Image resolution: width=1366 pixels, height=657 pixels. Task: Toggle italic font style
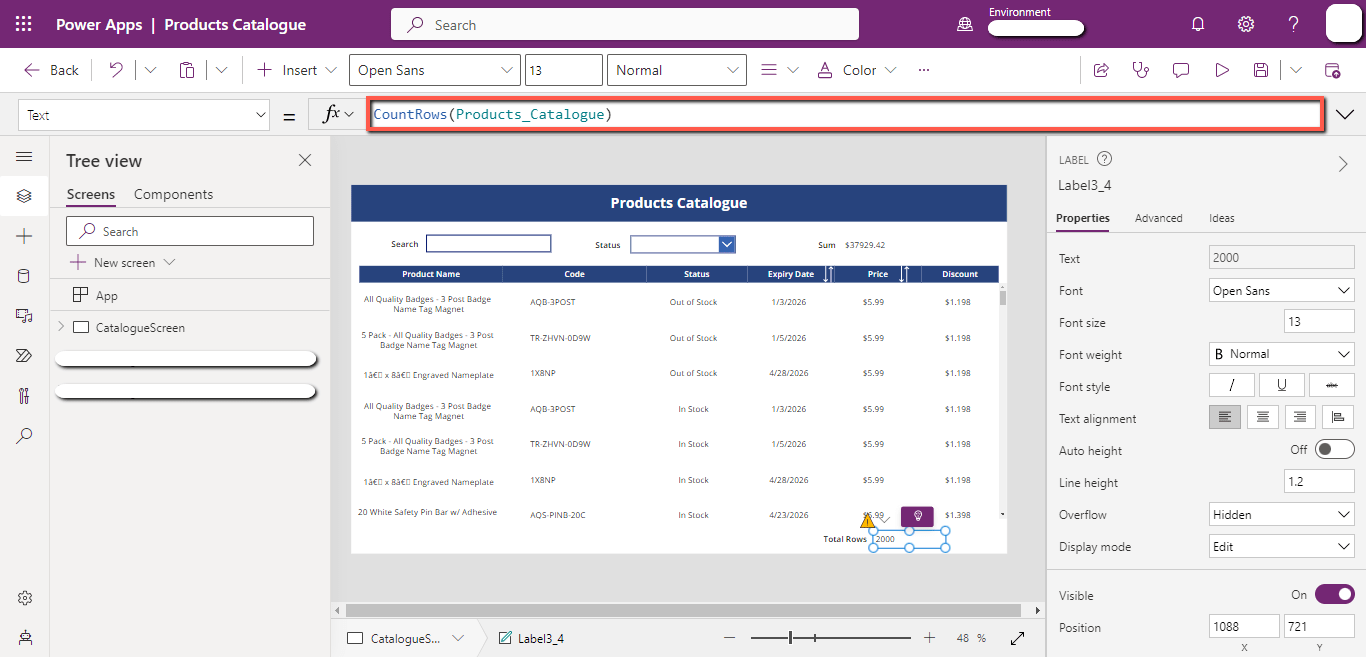coord(1232,385)
